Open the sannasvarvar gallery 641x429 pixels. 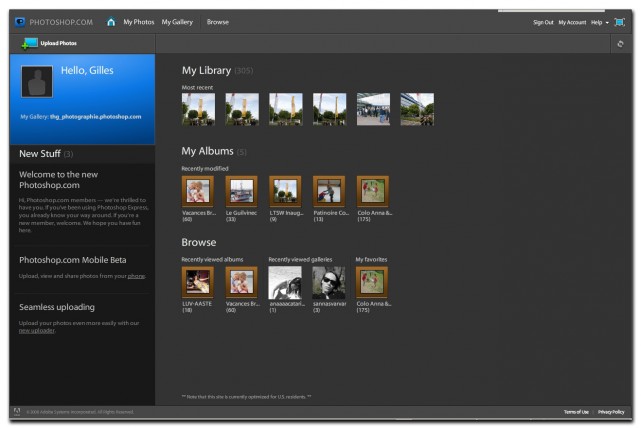[329, 283]
